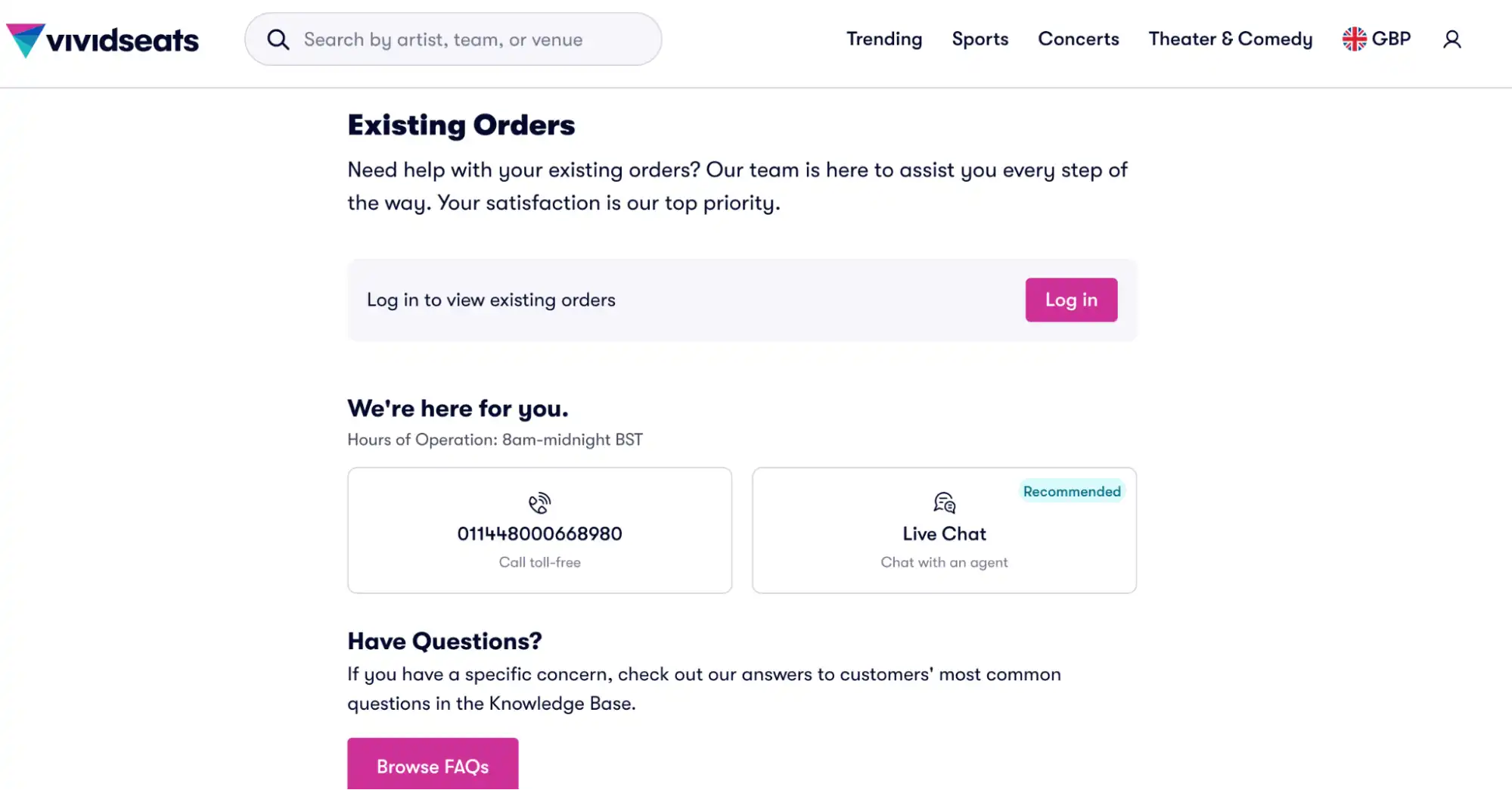1512x790 pixels.
Task: Expand the Theater & Comedy menu
Action: 1230,39
